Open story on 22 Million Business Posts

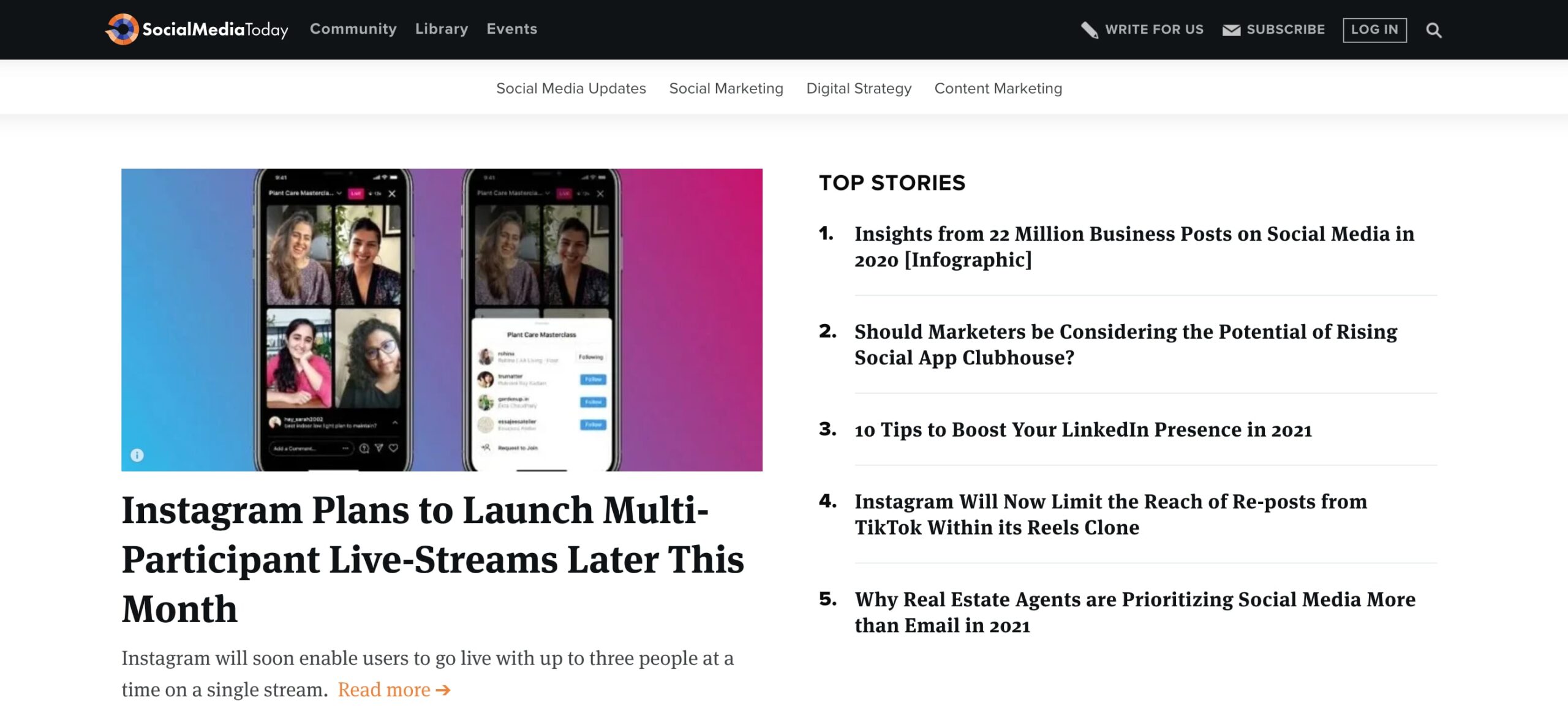(x=1134, y=247)
